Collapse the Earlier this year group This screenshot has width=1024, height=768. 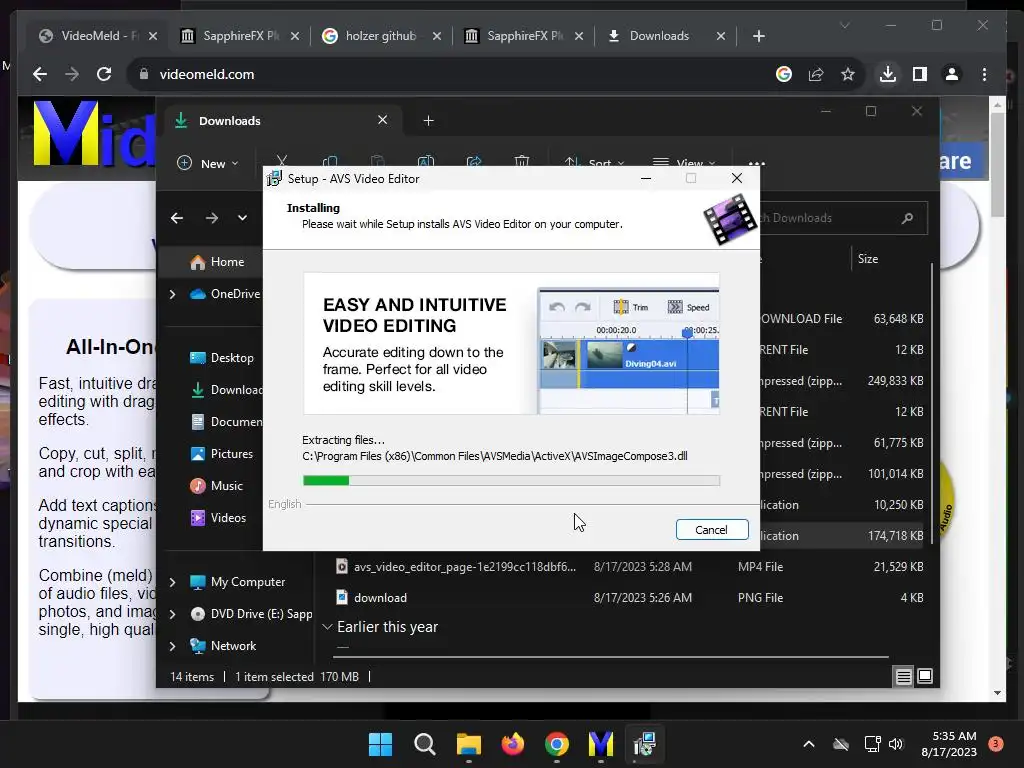[x=327, y=627]
